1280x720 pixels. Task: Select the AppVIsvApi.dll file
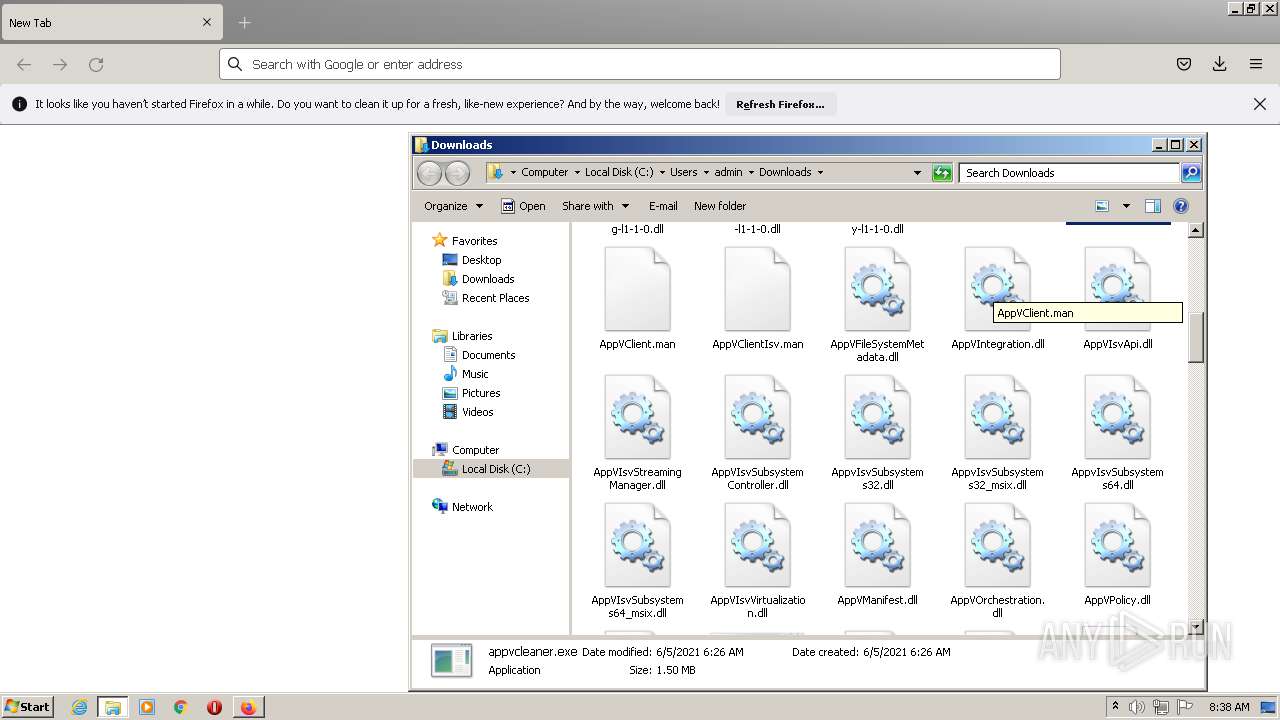1117,299
